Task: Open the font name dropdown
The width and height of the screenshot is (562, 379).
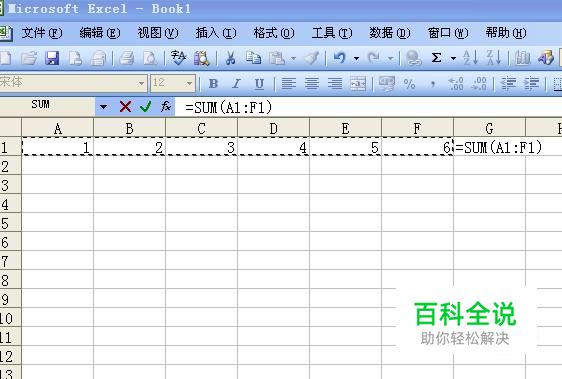Action: (141, 84)
